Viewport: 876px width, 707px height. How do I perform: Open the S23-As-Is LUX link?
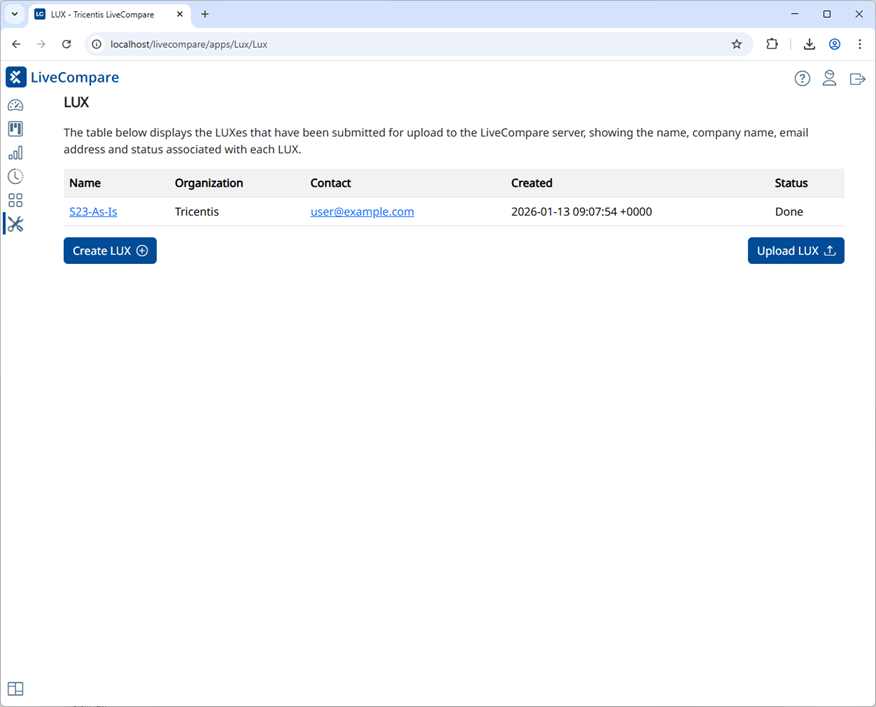click(93, 212)
